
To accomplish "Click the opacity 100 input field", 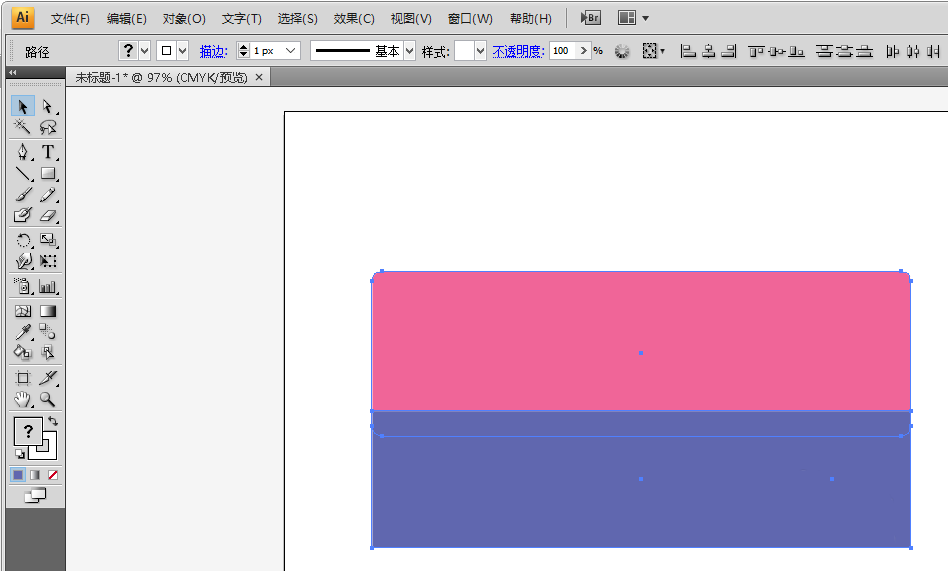I will click(563, 51).
